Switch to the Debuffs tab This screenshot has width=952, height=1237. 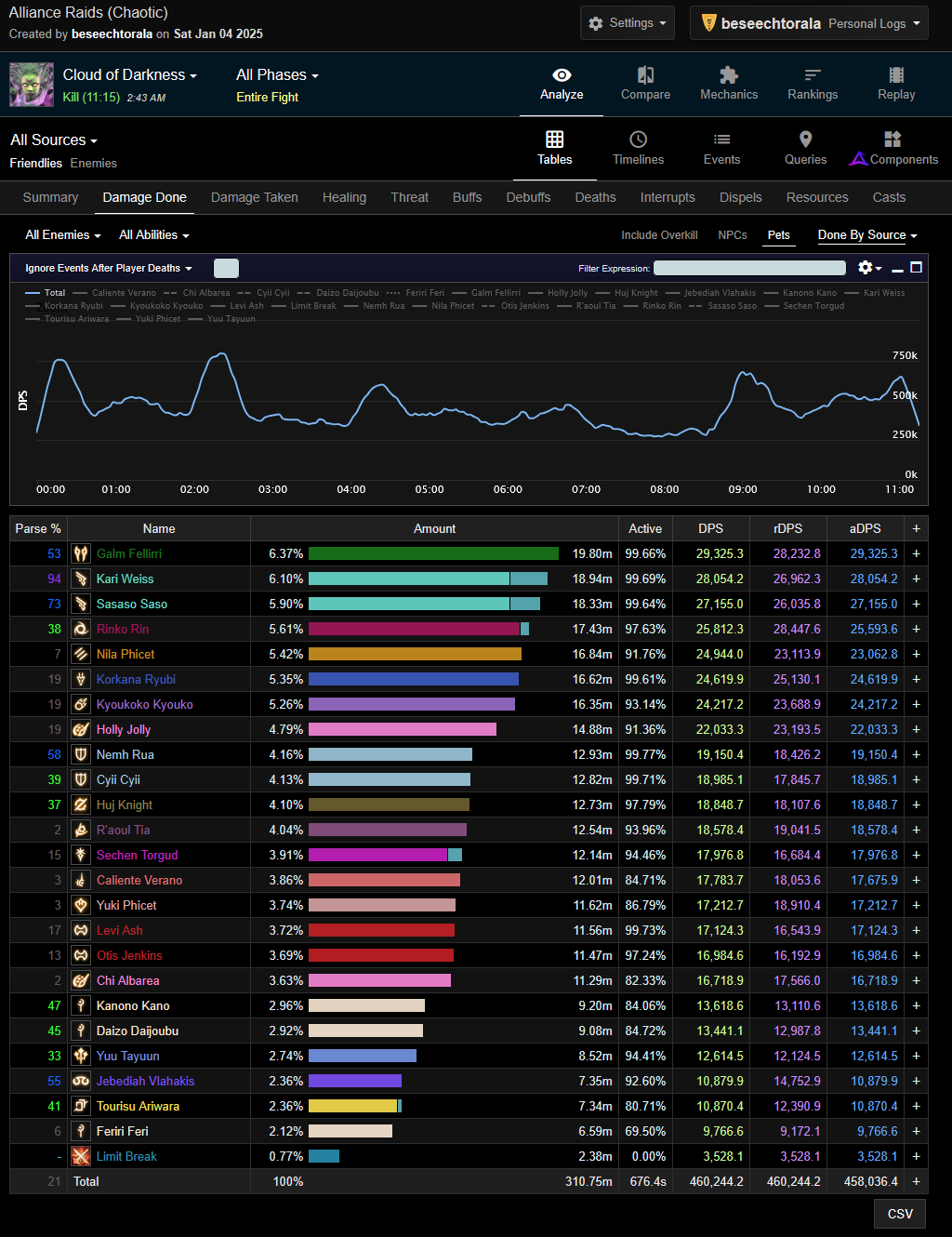coord(528,197)
